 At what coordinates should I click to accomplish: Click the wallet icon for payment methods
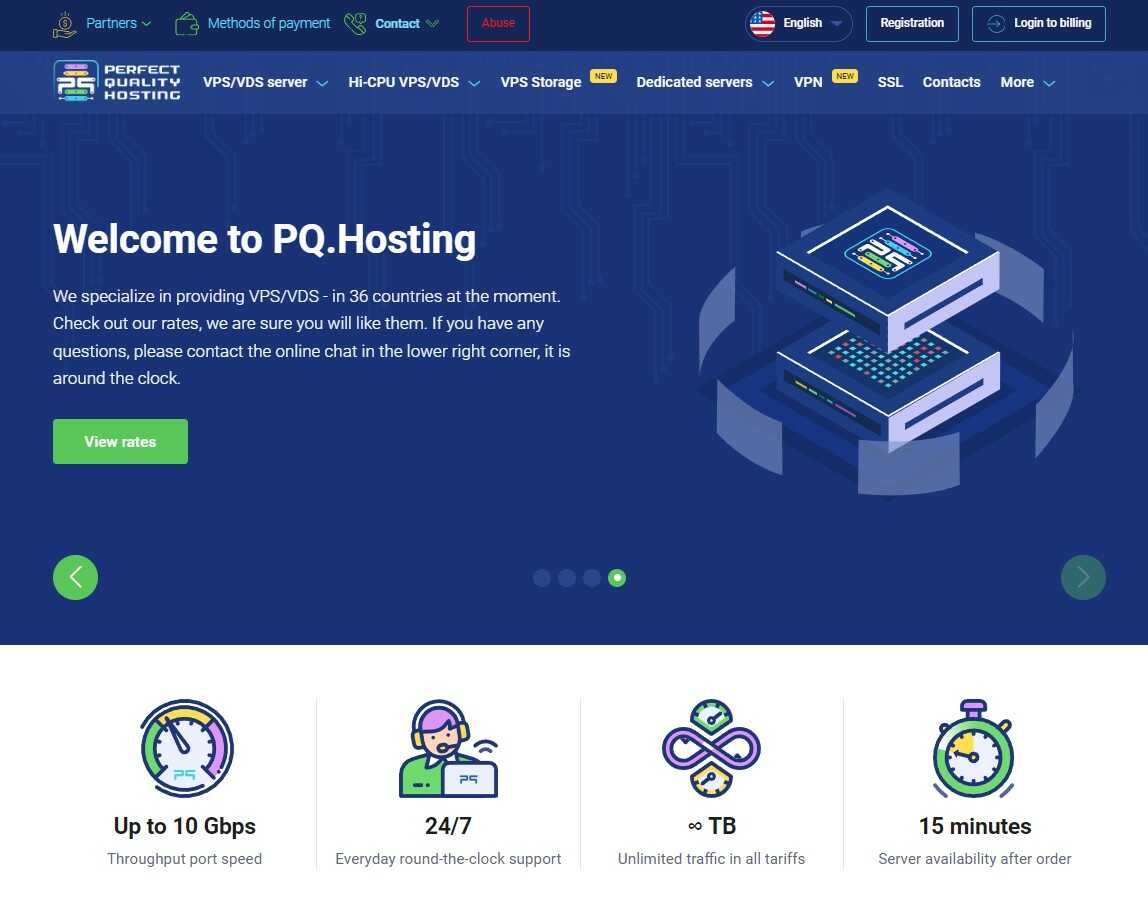click(x=187, y=24)
